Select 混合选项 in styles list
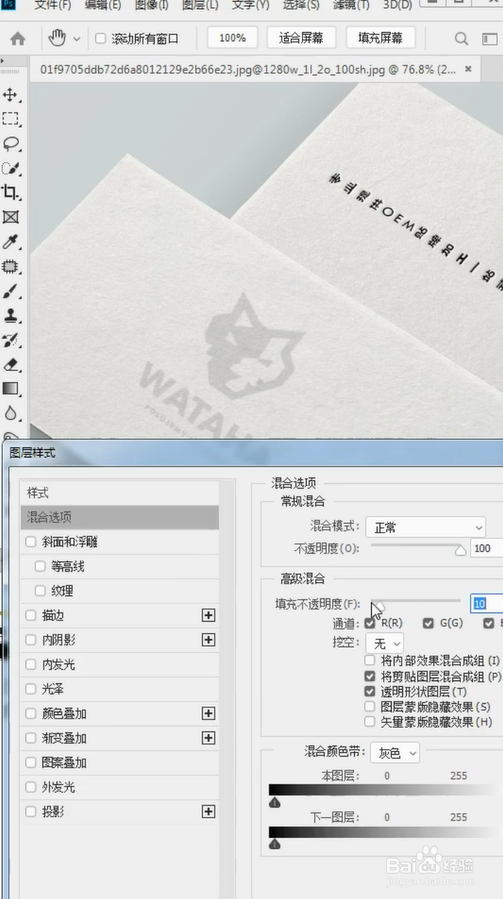Viewport: 503px width, 899px height. coord(120,517)
